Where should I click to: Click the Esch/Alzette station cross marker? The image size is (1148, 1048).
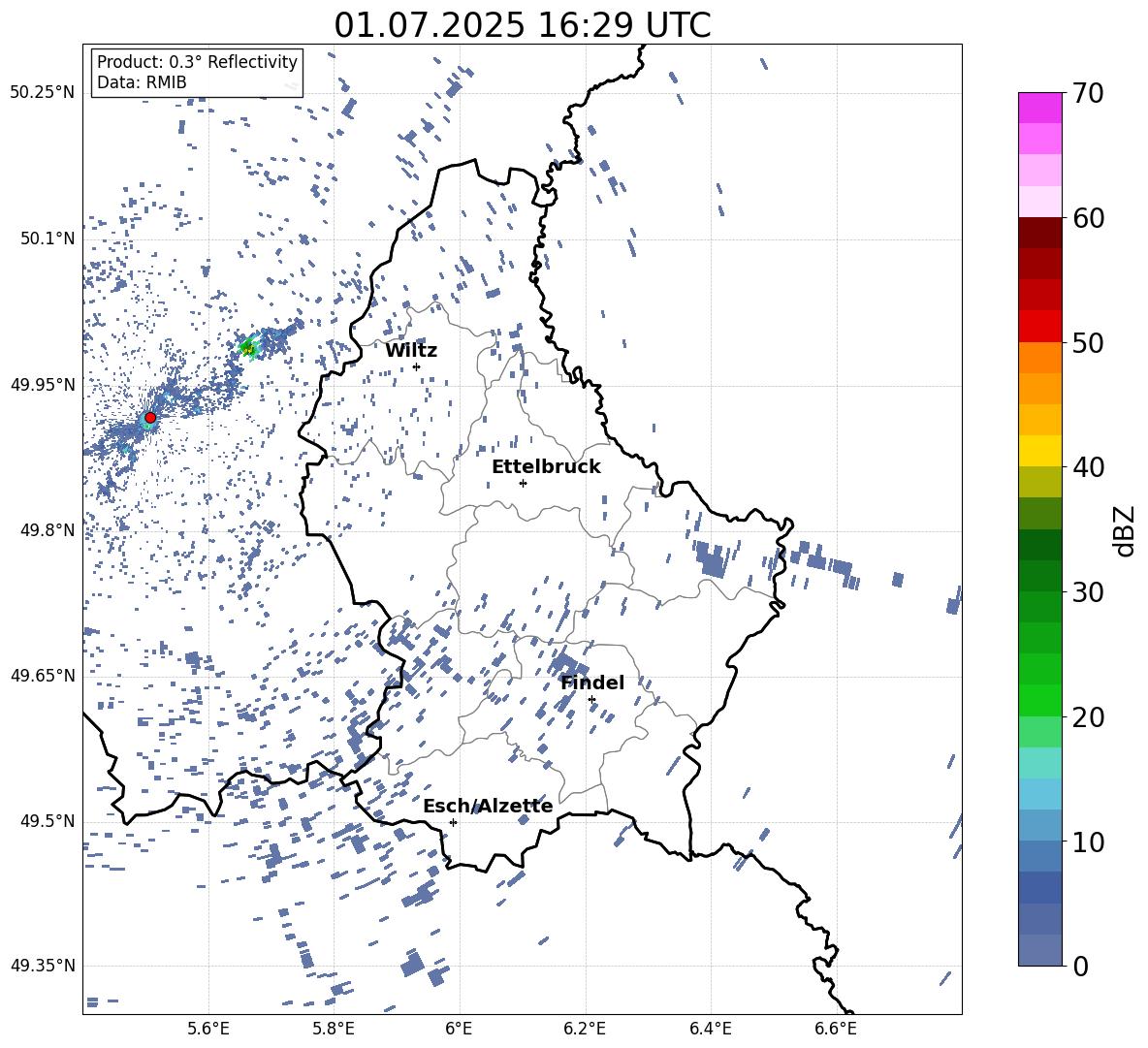453,822
